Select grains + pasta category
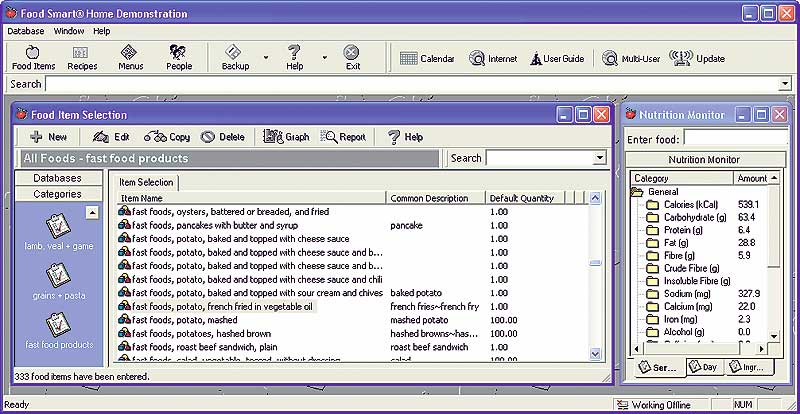This screenshot has height=414, width=800. (x=59, y=281)
